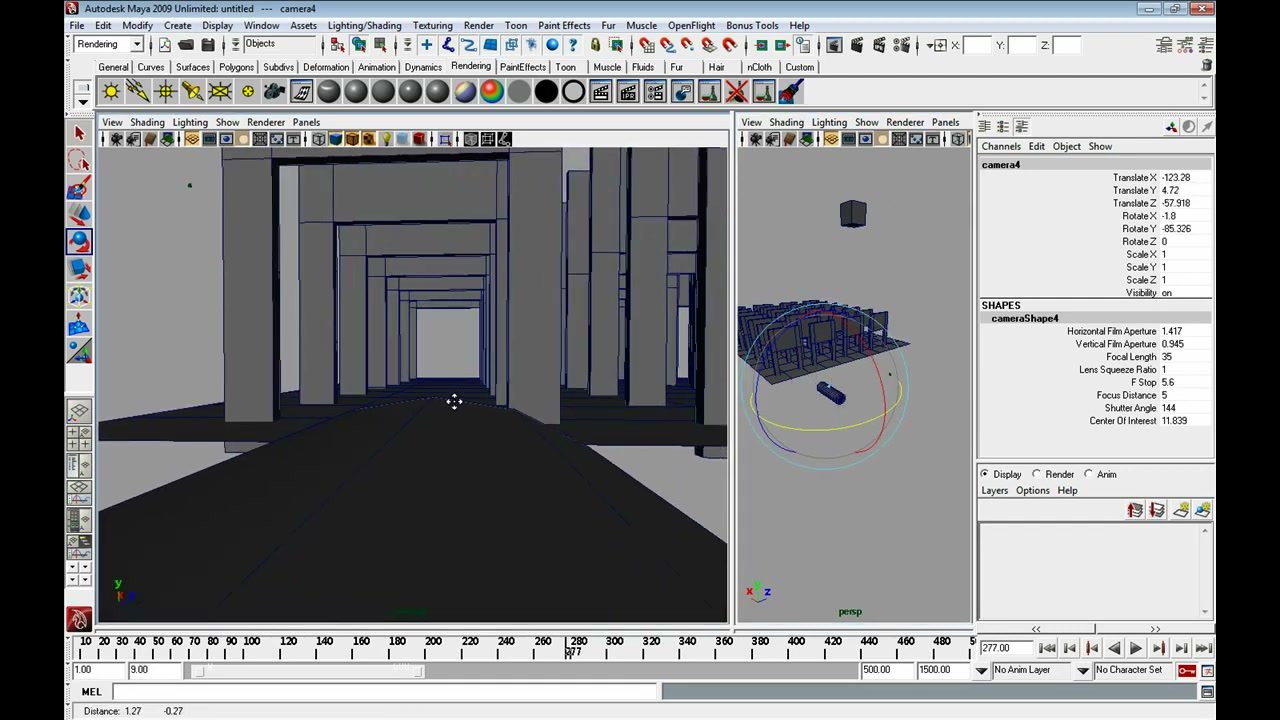The image size is (1280, 720).
Task: Create camera from Rendering shelf
Action: click(x=274, y=92)
